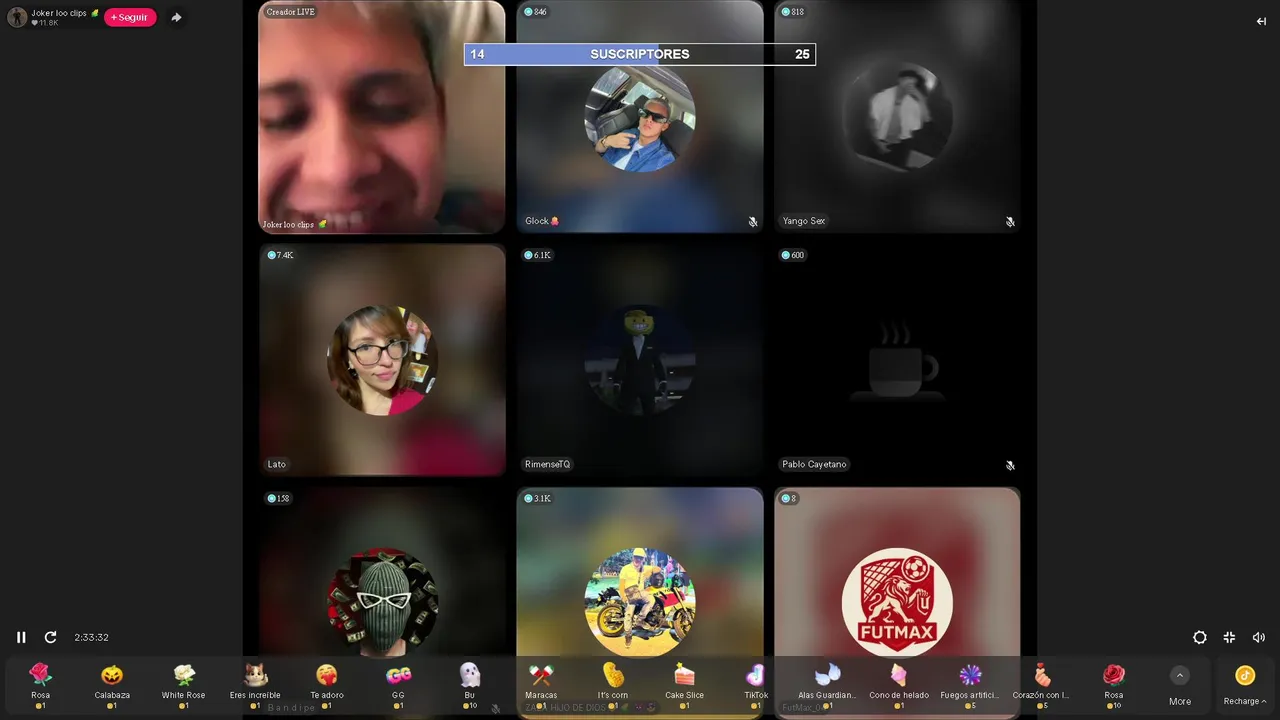Send the White Rose gift
The width and height of the screenshot is (1280, 720).
pyautogui.click(x=183, y=686)
